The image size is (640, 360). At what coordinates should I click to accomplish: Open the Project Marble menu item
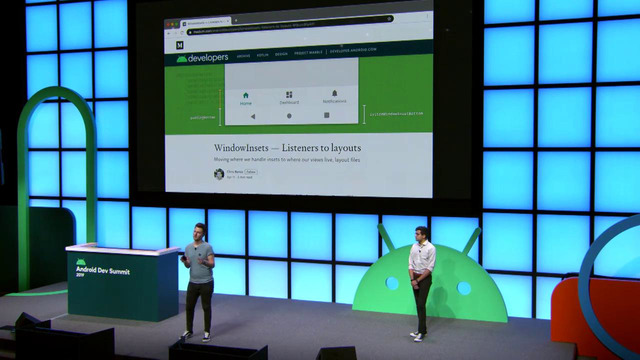(308, 53)
